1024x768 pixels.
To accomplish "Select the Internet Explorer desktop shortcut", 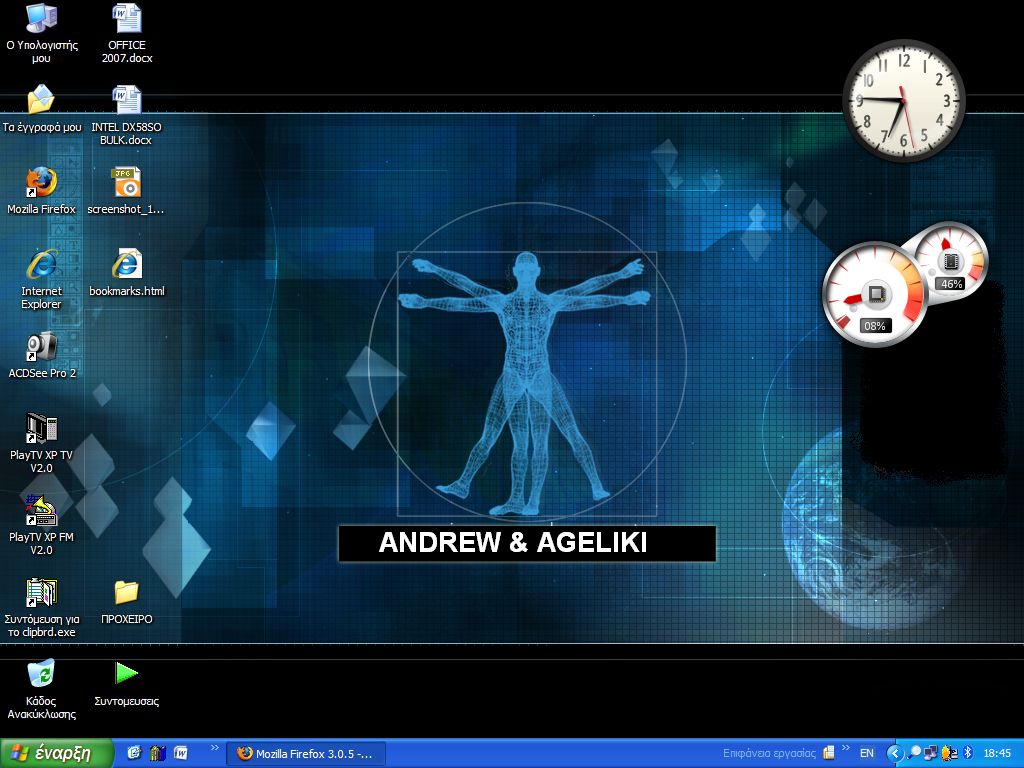I will [x=41, y=280].
